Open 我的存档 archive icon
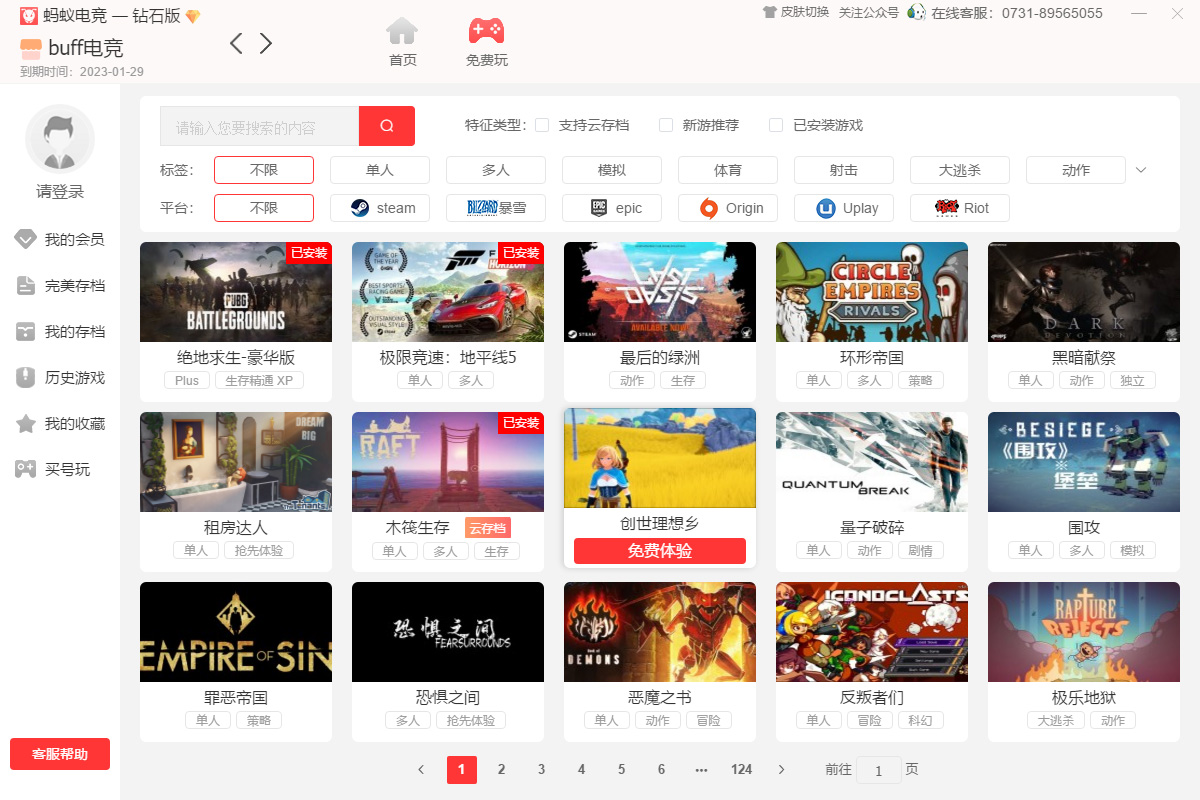 pyautogui.click(x=25, y=332)
